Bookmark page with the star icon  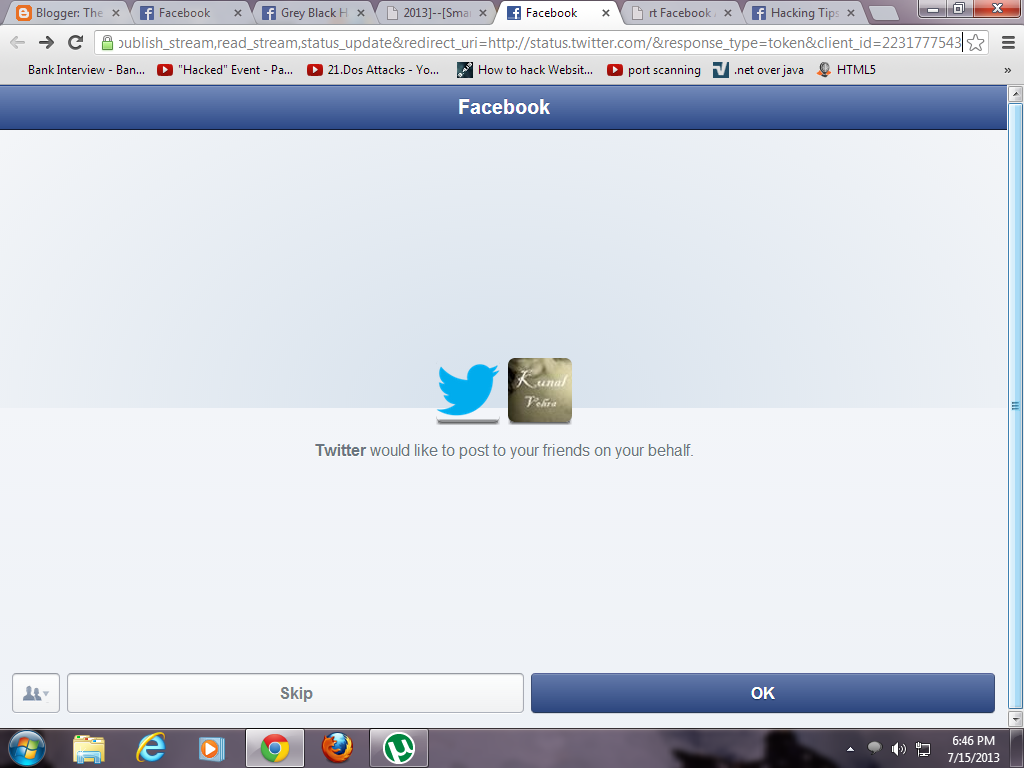[976, 43]
